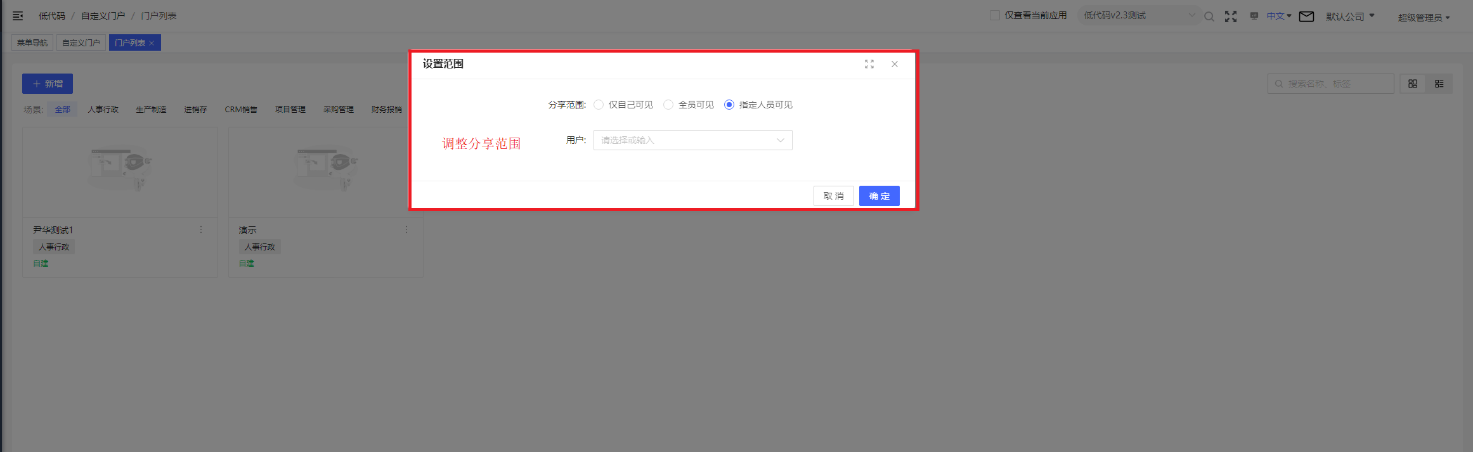Click the 人事行政 tag on 演示 card
Screen dimensions: 1473x452
coord(260,247)
